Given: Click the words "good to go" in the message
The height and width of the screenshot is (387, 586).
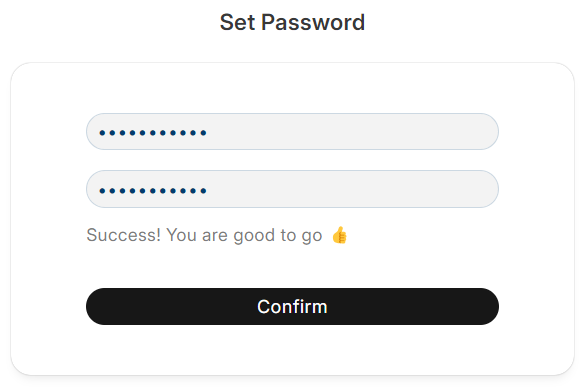Looking at the screenshot, I should point(278,236).
